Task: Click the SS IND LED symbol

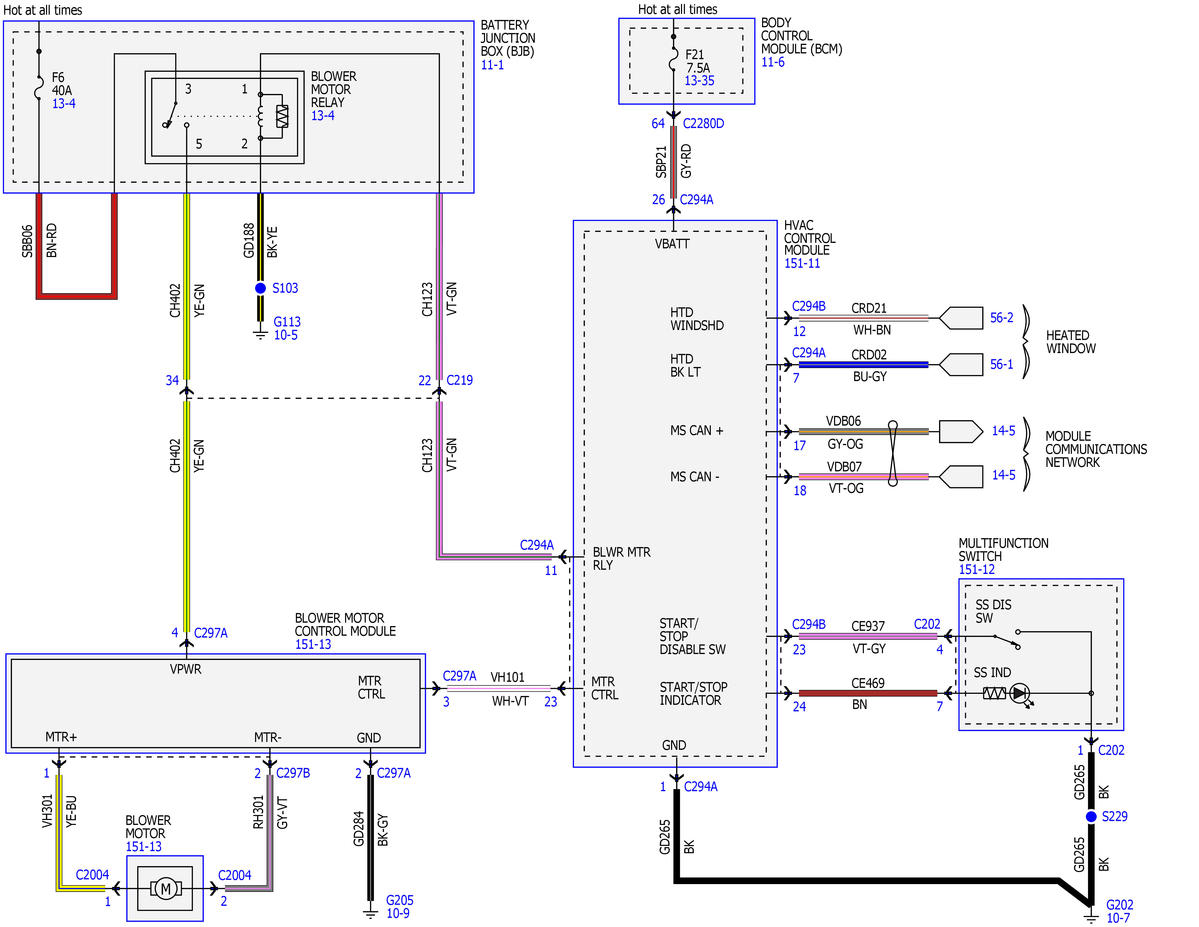Action: pos(1019,694)
